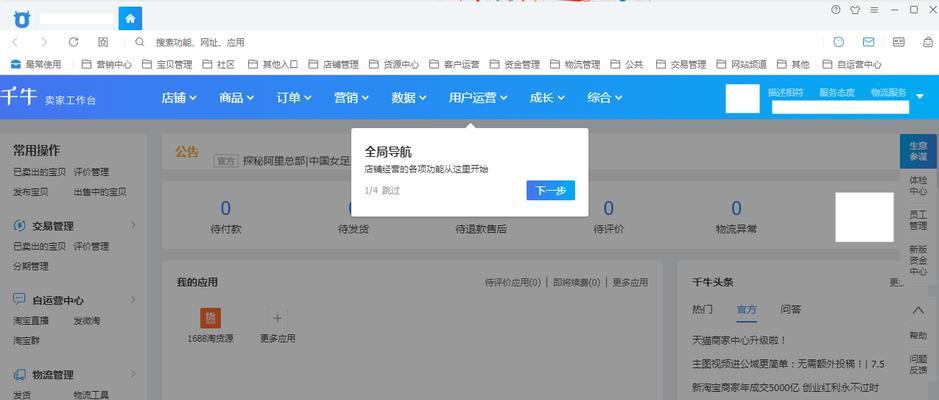Open 淘宝群 link
This screenshot has width=939, height=400.
point(26,341)
